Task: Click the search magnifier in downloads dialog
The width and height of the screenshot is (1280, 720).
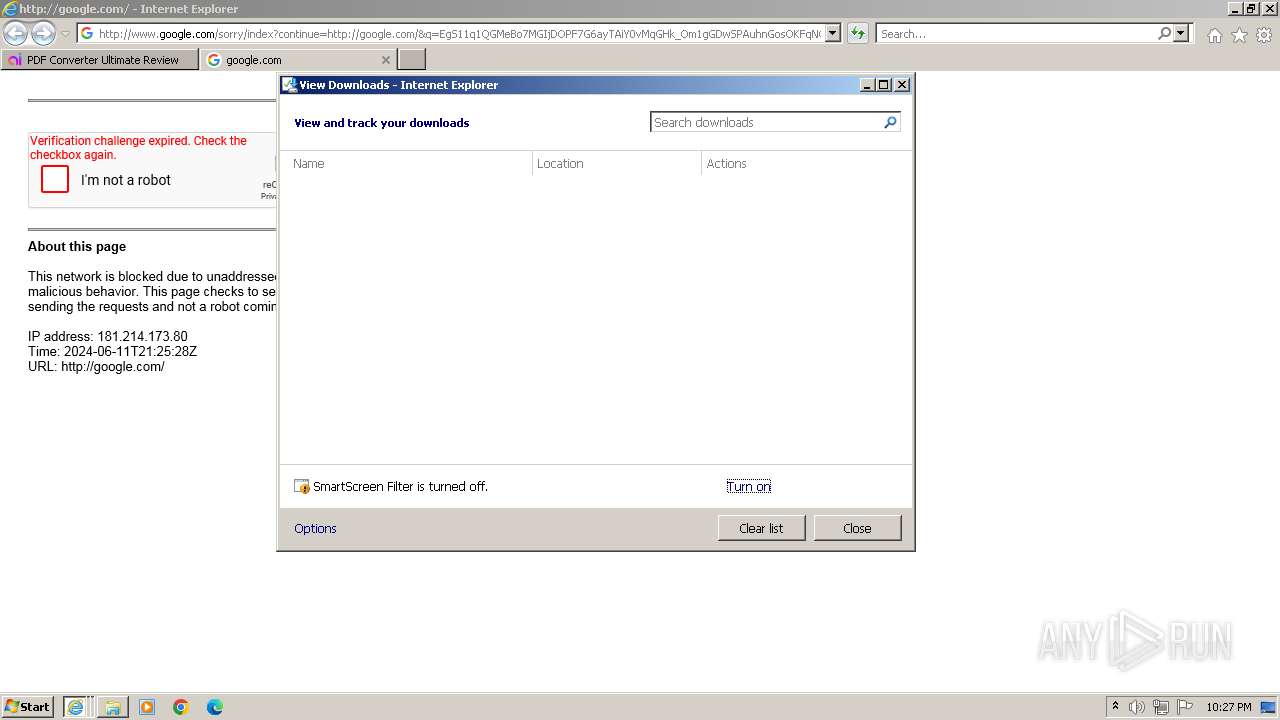Action: (890, 122)
